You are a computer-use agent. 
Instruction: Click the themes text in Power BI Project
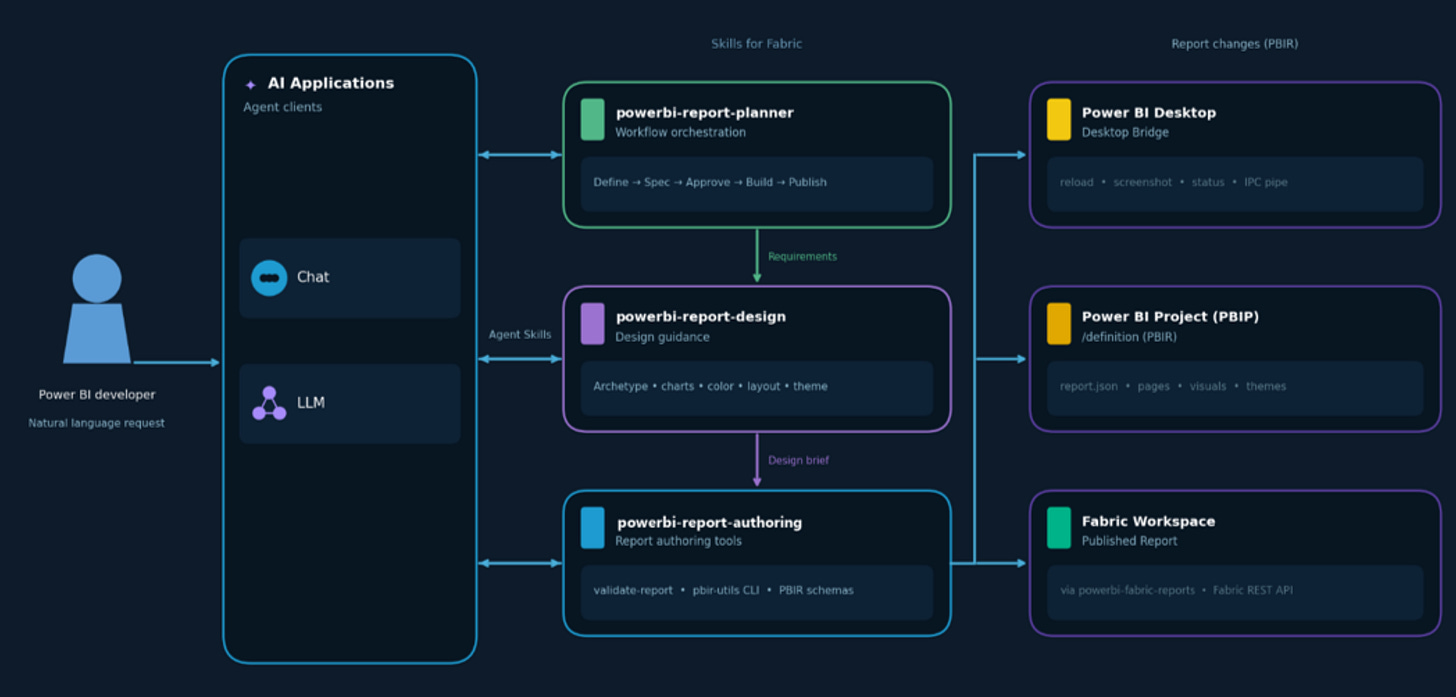[1266, 387]
